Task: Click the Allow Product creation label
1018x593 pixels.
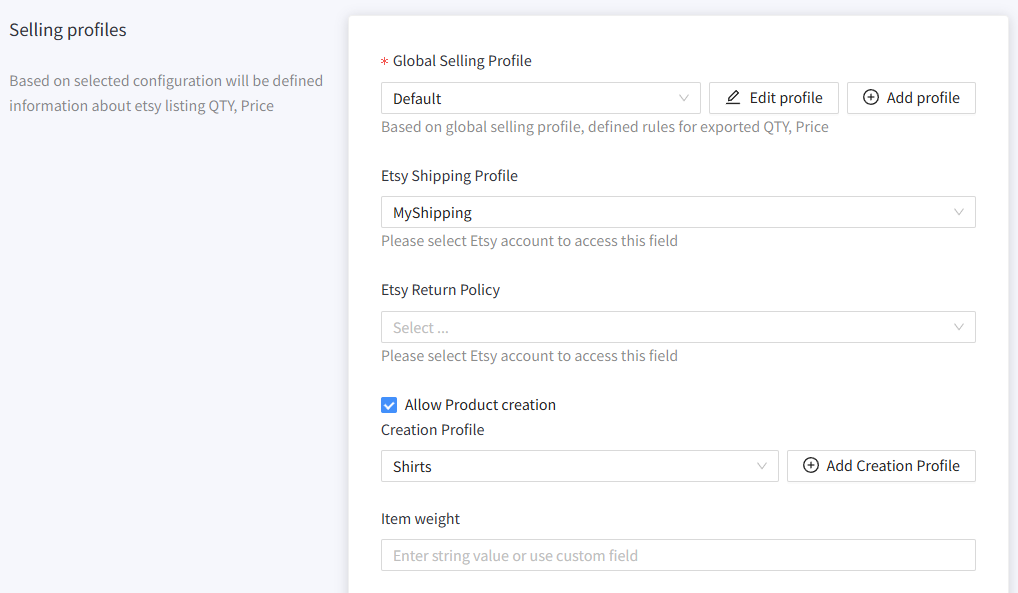Action: pyautogui.click(x=480, y=405)
